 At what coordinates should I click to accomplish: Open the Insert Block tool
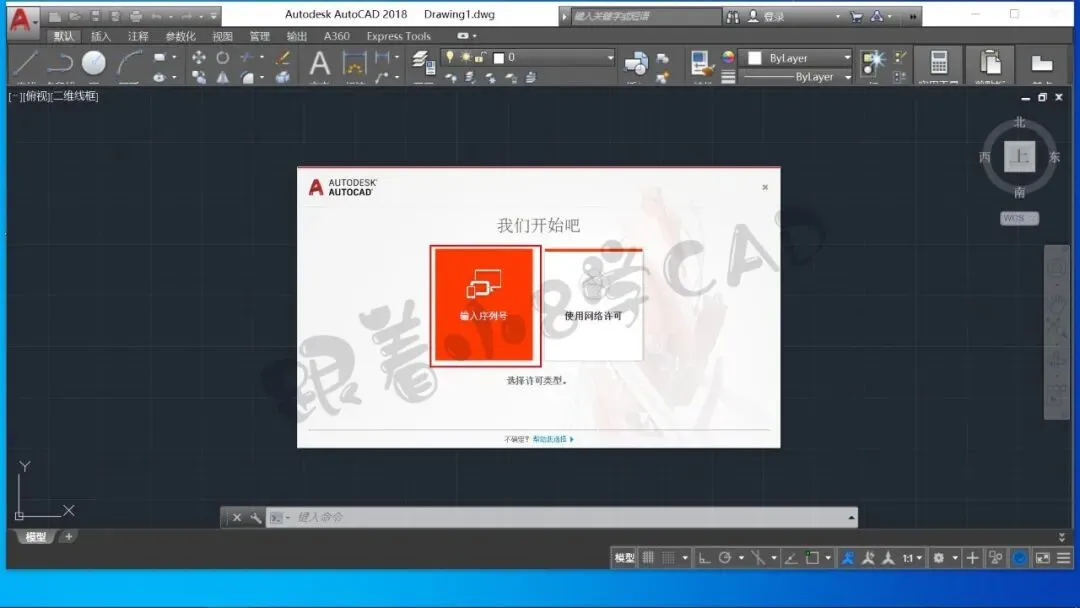[x=635, y=64]
